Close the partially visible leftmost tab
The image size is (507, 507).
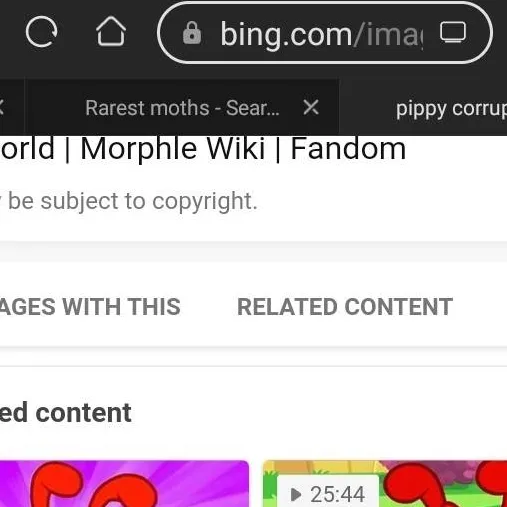pyautogui.click(x=1, y=107)
